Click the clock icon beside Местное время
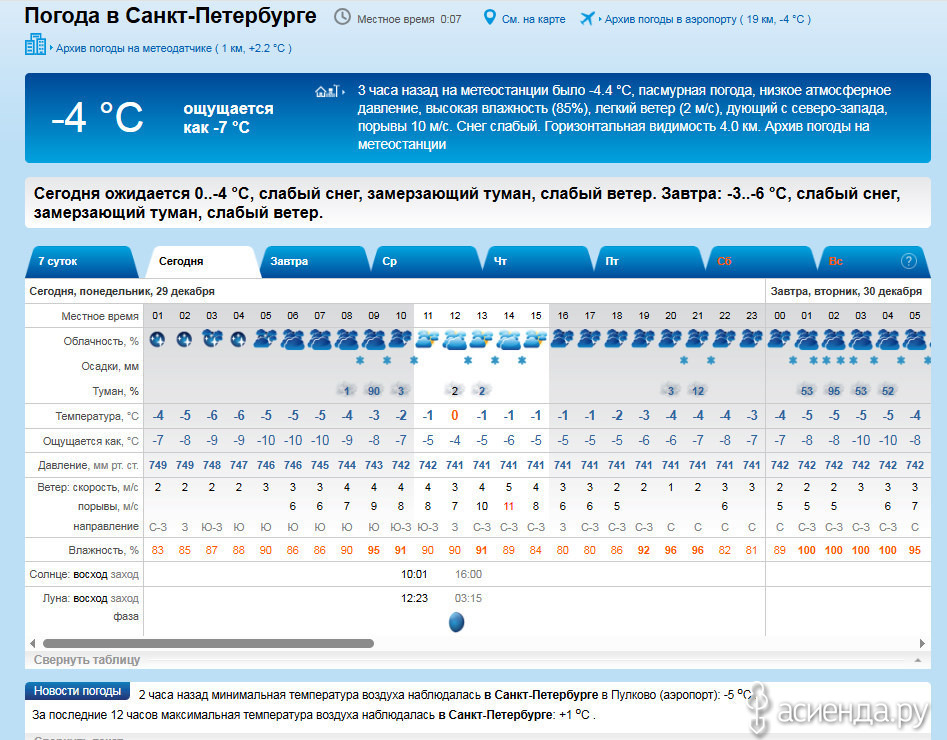The height and width of the screenshot is (740, 947). 342,18
